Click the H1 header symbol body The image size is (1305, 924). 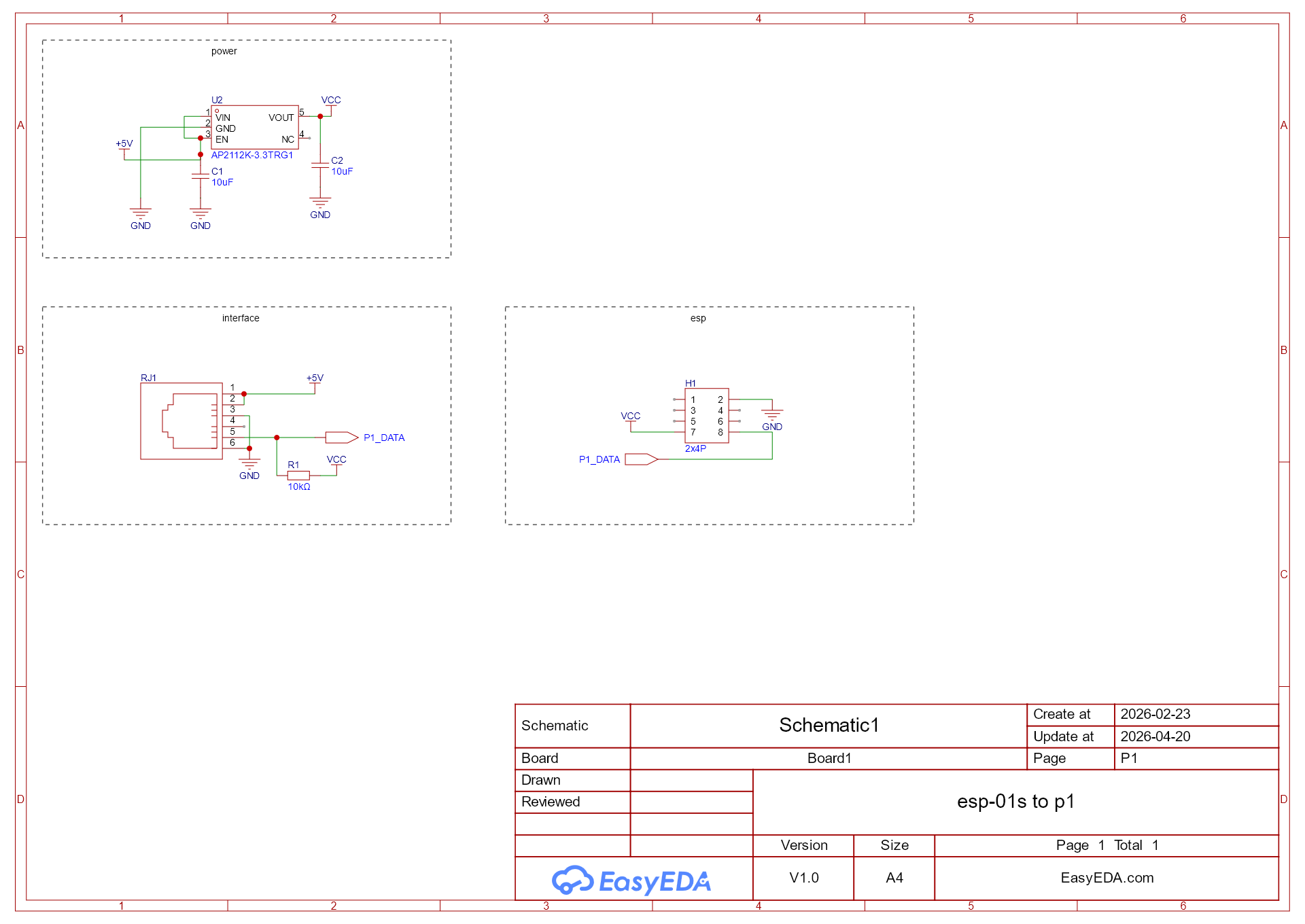pyautogui.click(x=707, y=416)
